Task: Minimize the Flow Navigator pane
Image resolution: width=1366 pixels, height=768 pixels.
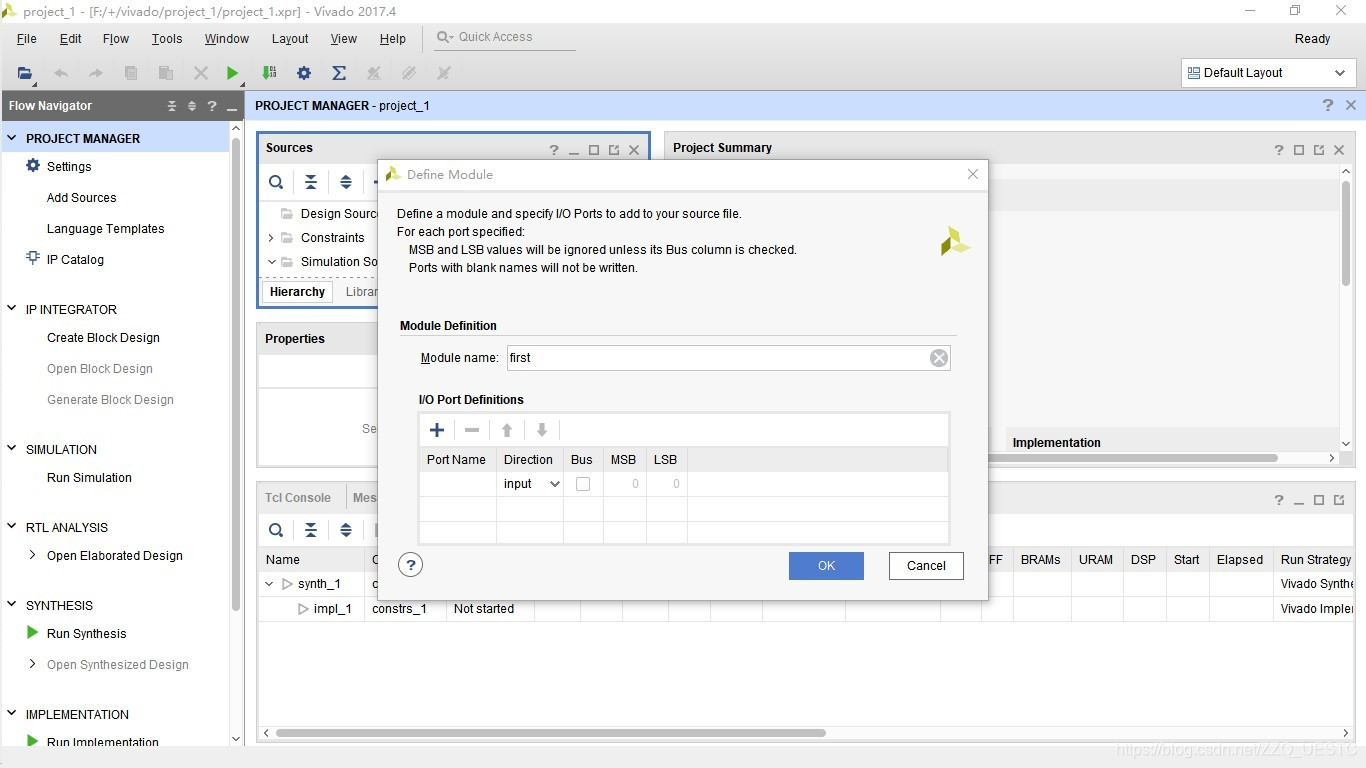Action: pyautogui.click(x=231, y=106)
